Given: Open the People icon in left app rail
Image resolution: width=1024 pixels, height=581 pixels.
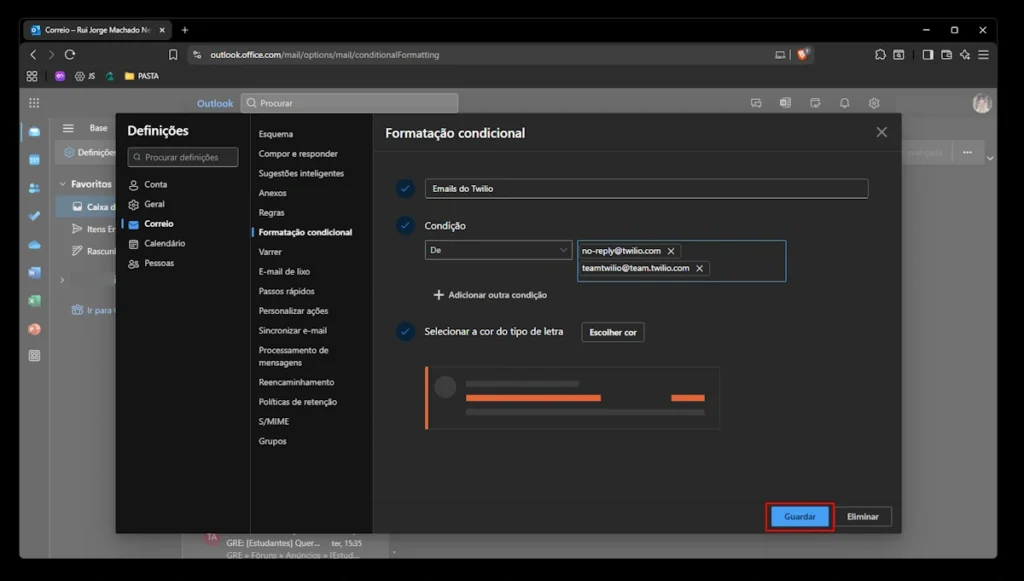Looking at the screenshot, I should (34, 188).
